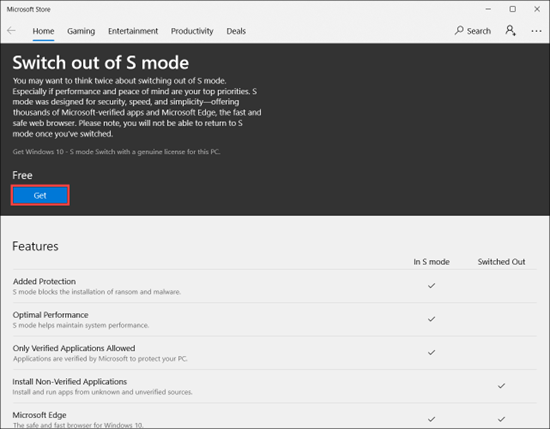Click the back arrow icon

[x=11, y=31]
